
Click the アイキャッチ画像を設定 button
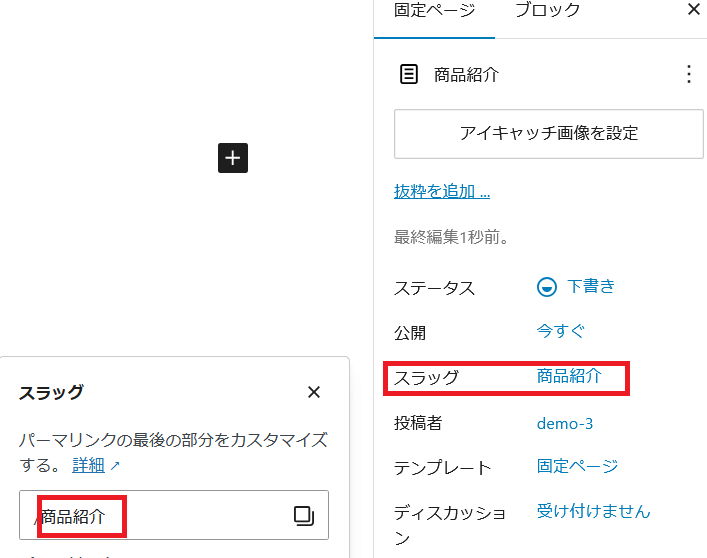[548, 133]
